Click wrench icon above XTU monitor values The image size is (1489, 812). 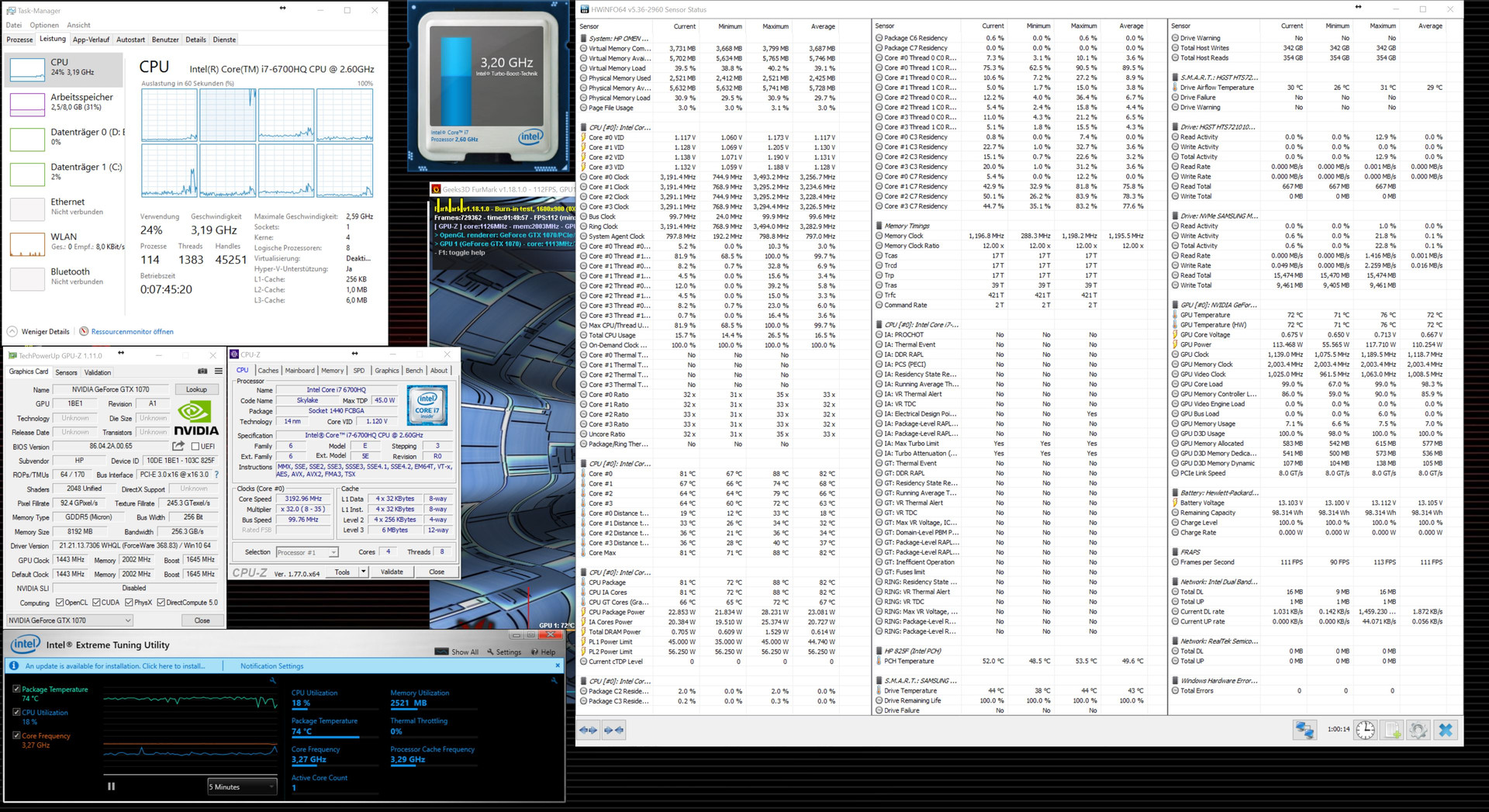click(x=555, y=680)
